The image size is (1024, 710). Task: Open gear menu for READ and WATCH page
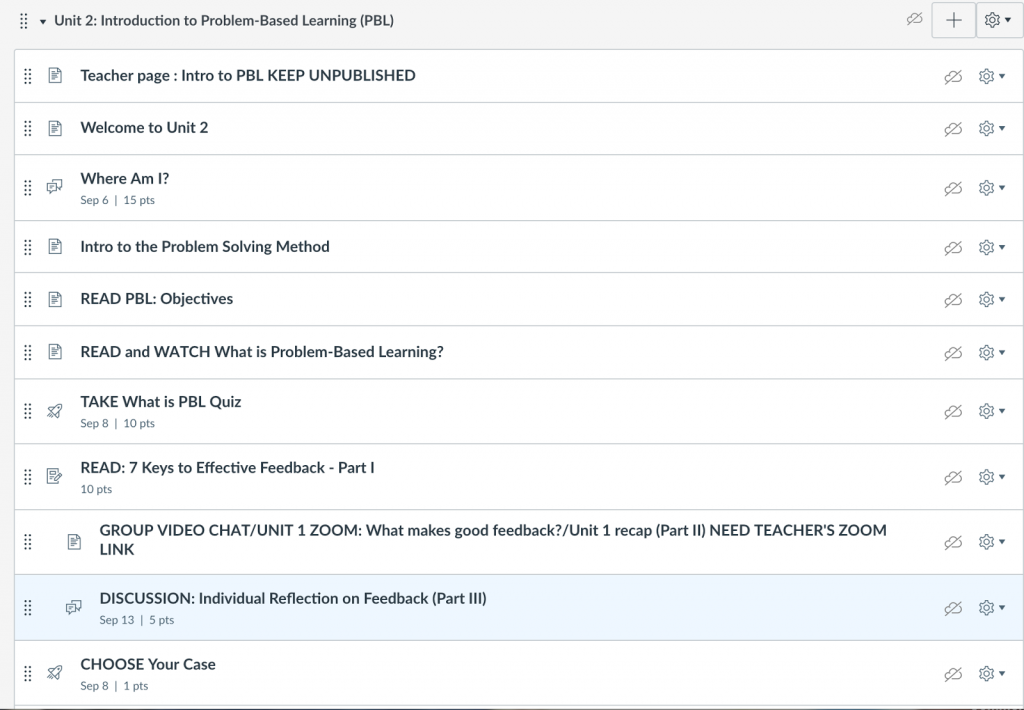[x=991, y=353]
